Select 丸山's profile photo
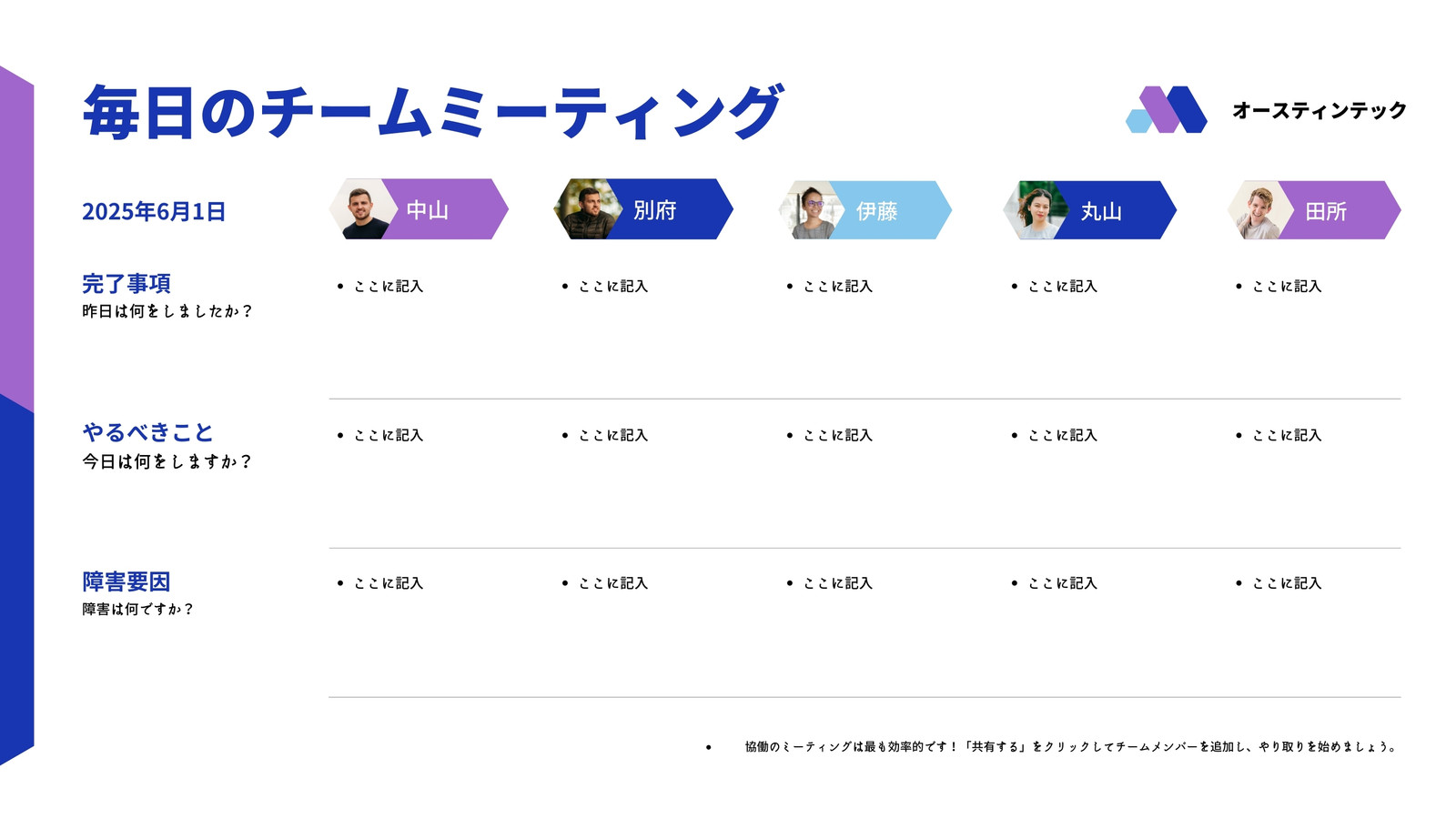This screenshot has height=819, width=1456. pos(1036,210)
